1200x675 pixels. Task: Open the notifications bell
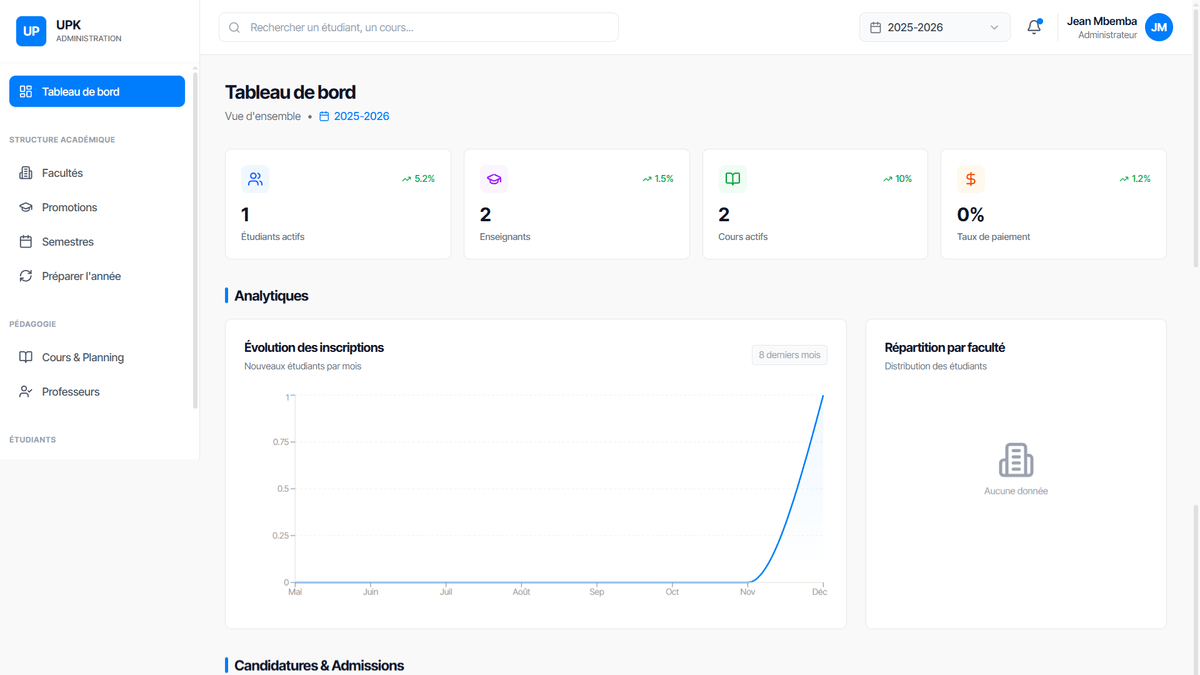click(x=1034, y=27)
